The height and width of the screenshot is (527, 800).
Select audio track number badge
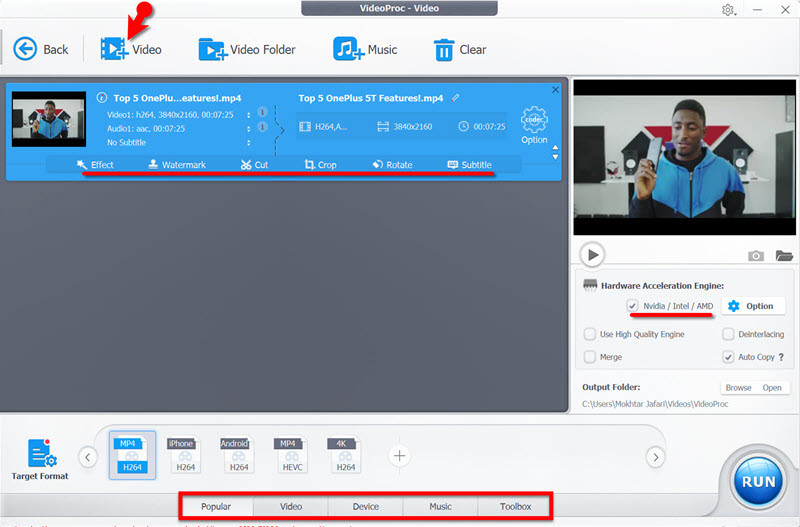click(x=262, y=127)
